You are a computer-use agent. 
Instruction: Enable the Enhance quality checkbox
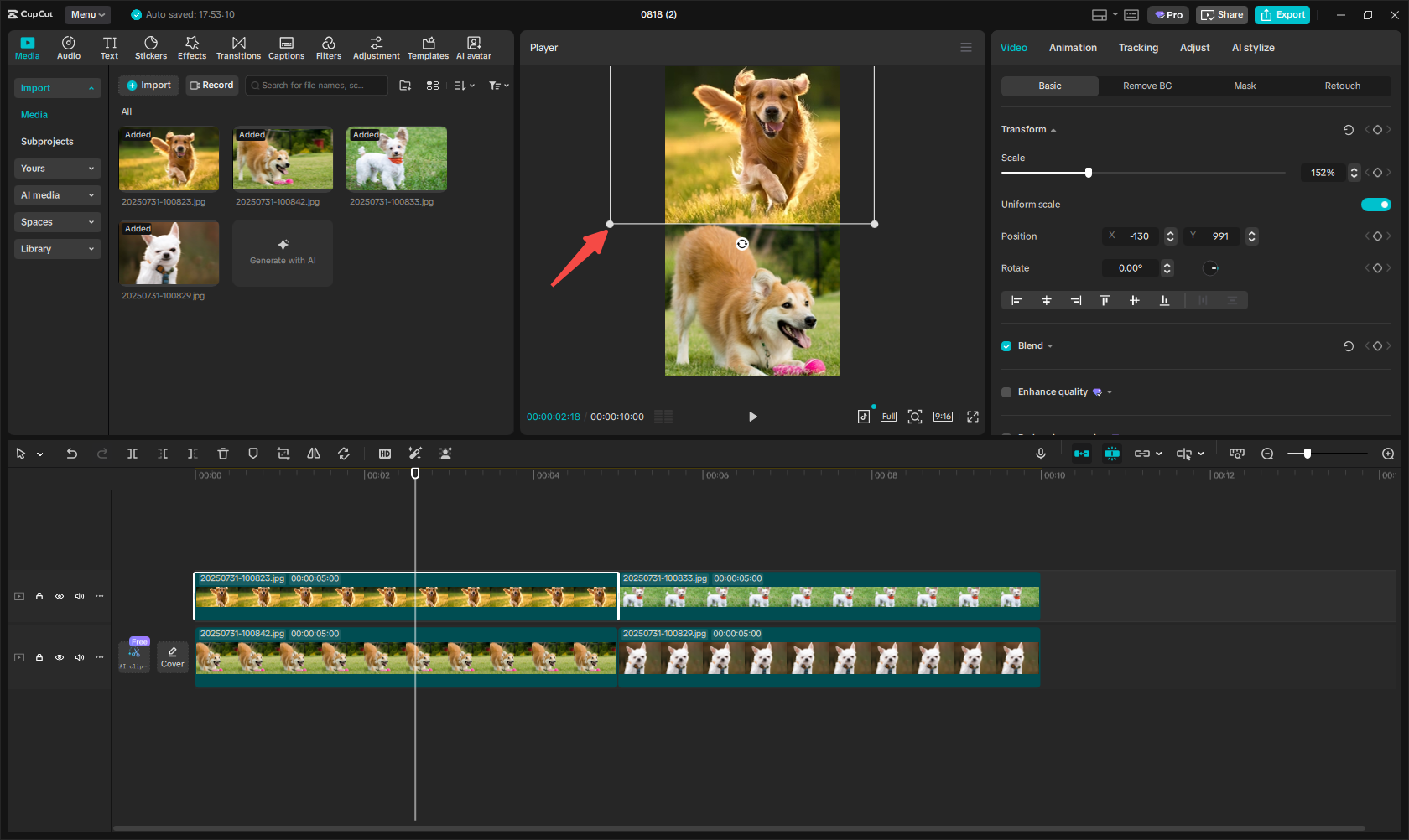click(x=1006, y=391)
